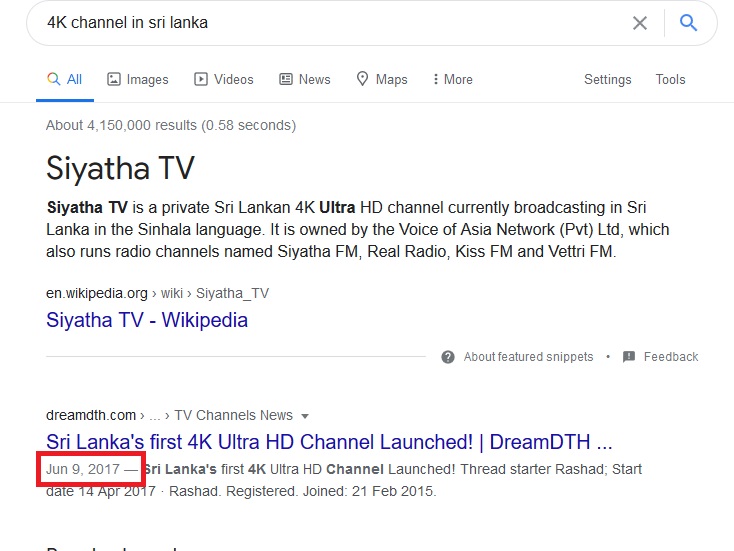Clear the search box with the X icon

click(x=639, y=23)
